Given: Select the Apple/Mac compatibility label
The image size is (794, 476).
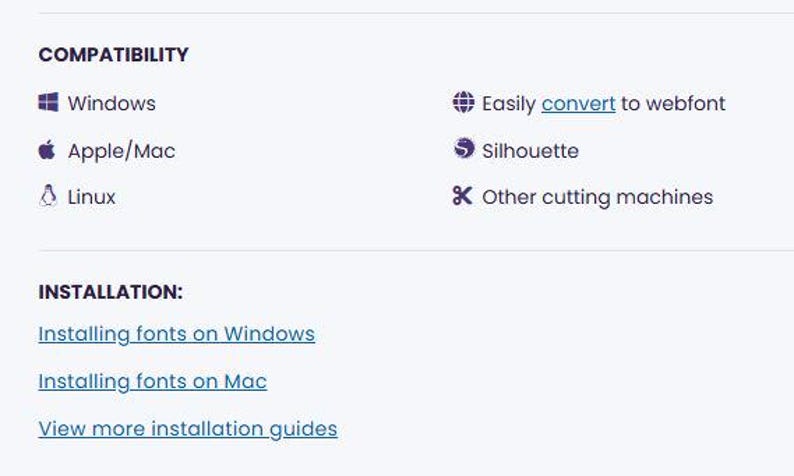Looking at the screenshot, I should pyautogui.click(x=122, y=151).
